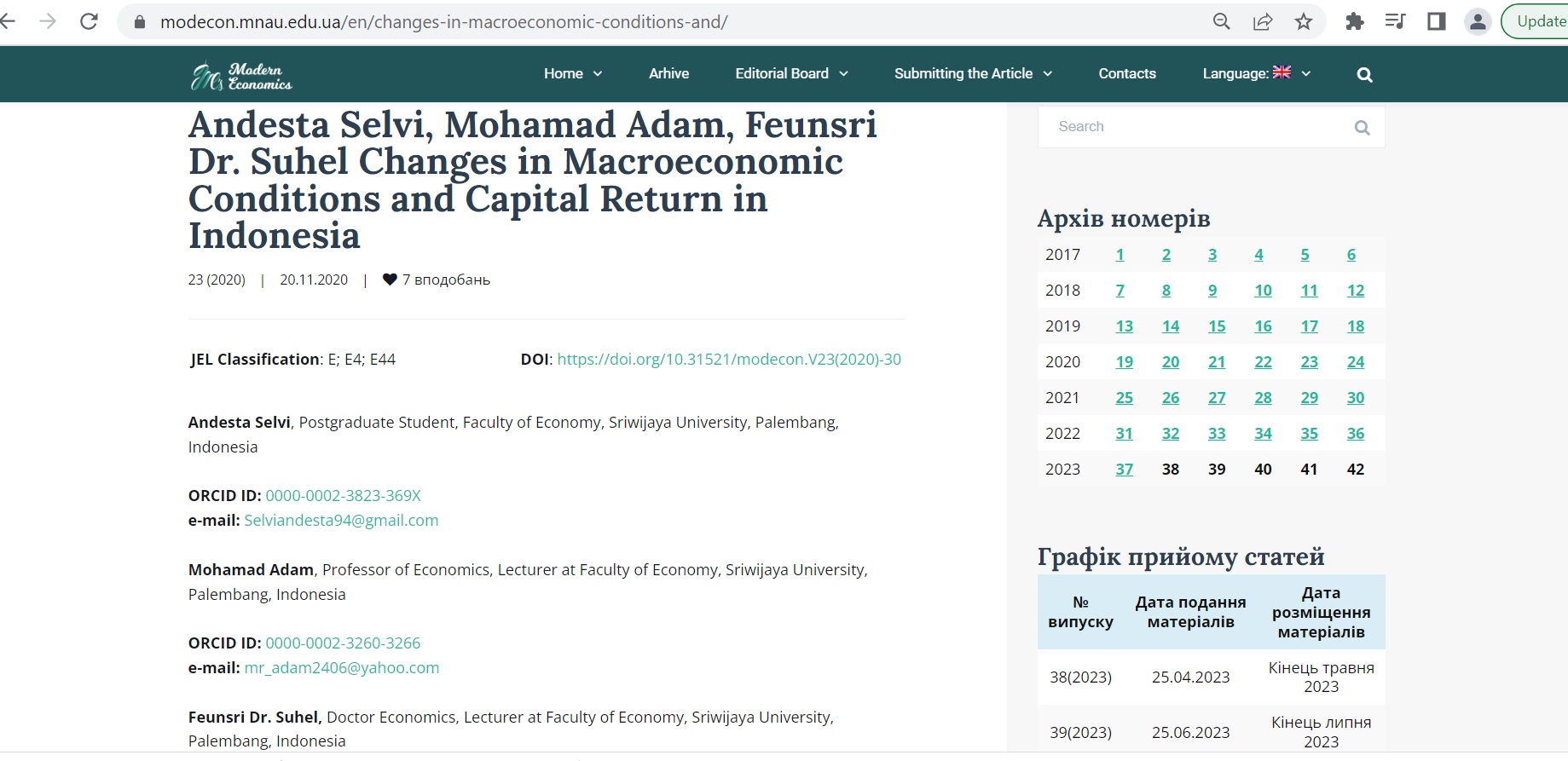
Task: Click the Графік прийому статей heading
Action: (x=1181, y=557)
